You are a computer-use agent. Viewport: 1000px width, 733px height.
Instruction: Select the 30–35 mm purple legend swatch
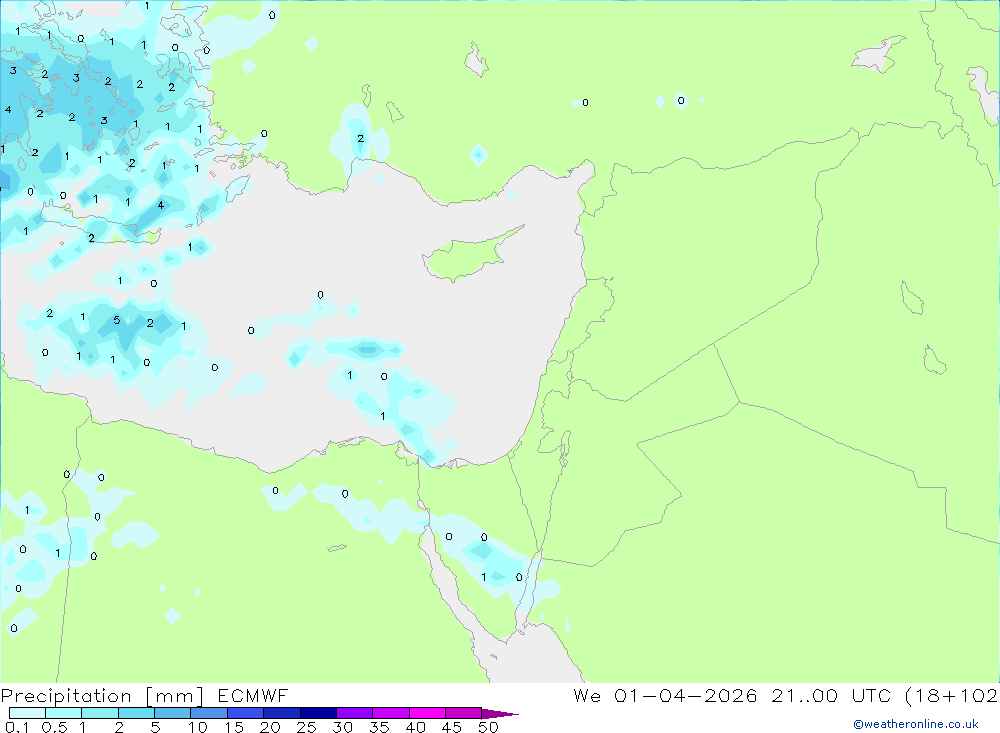[x=354, y=713]
